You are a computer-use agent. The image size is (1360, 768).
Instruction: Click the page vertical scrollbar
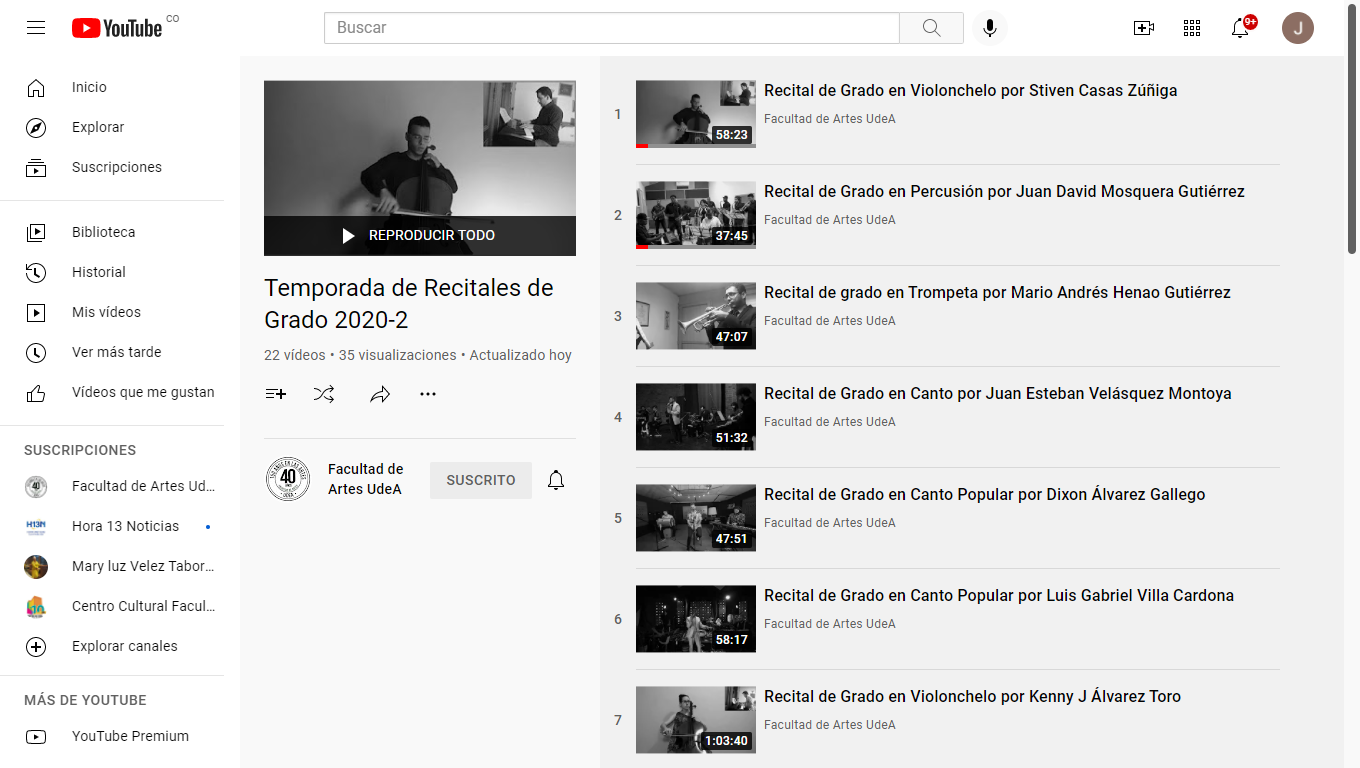(x=1351, y=150)
